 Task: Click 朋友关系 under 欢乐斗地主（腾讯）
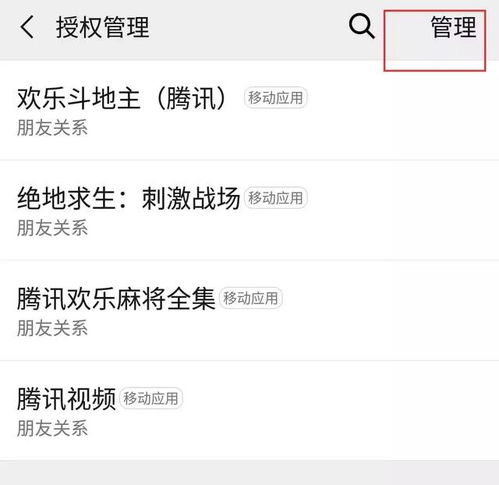(52, 128)
